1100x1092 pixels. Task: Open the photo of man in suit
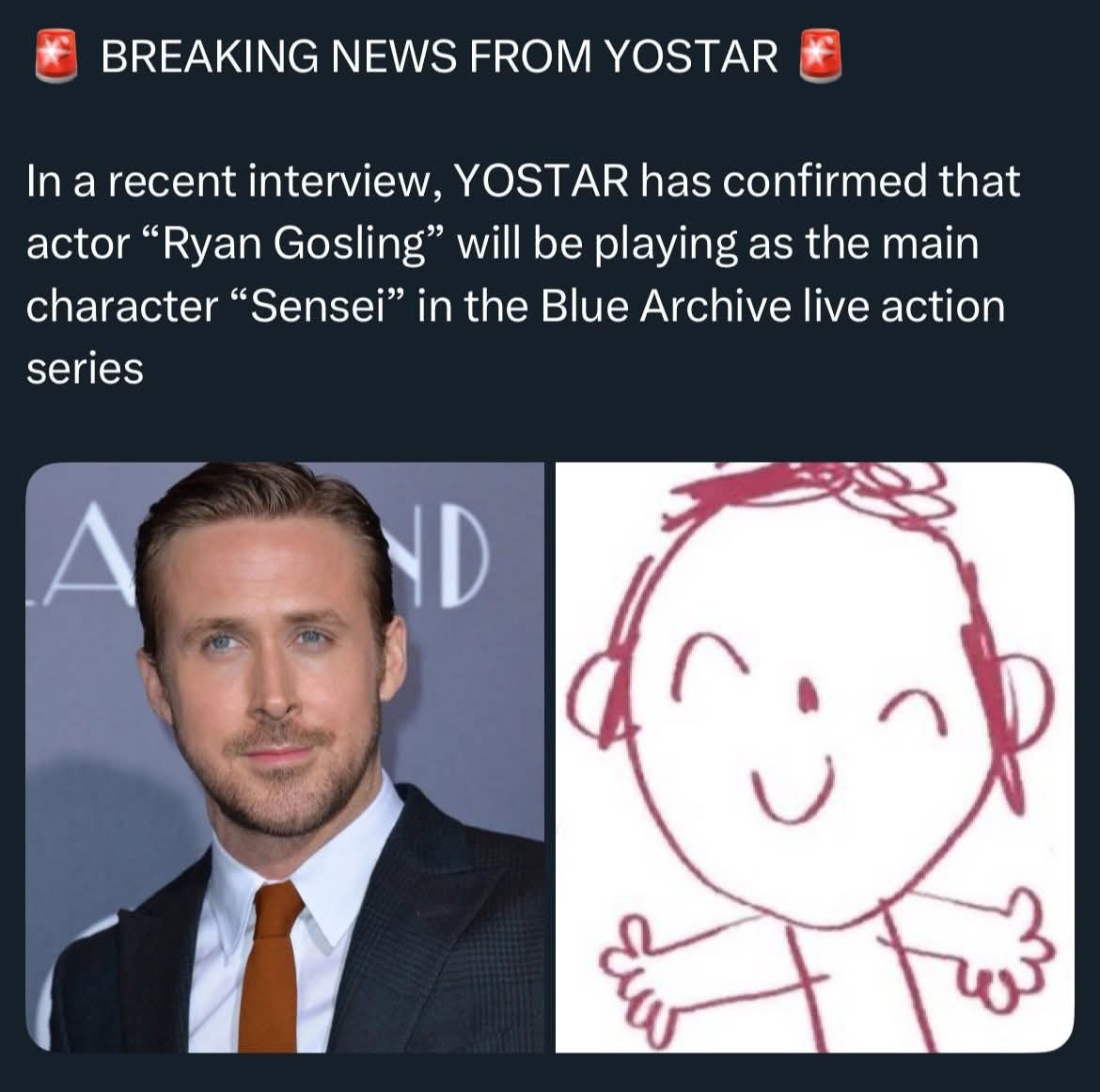click(285, 756)
